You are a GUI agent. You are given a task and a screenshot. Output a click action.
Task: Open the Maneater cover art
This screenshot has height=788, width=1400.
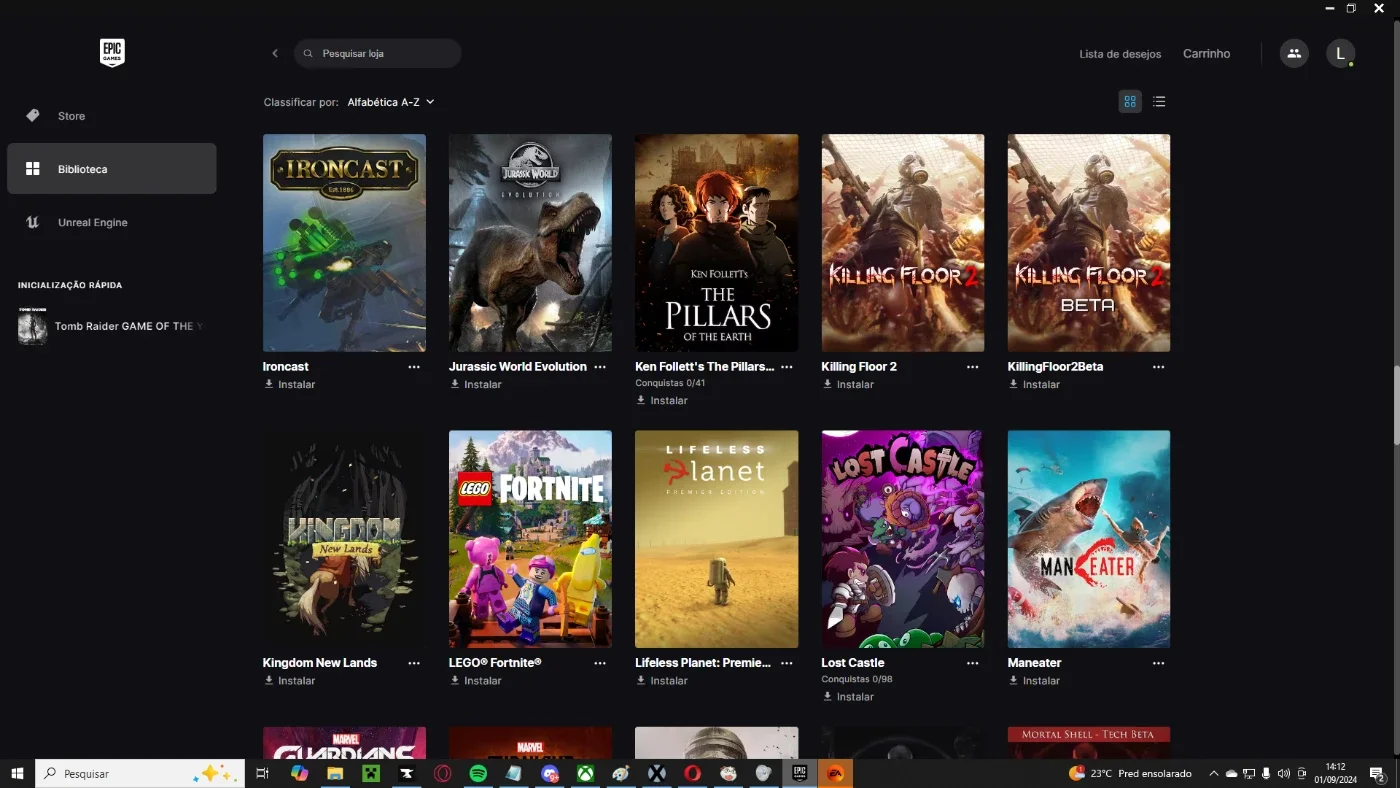click(x=1089, y=539)
